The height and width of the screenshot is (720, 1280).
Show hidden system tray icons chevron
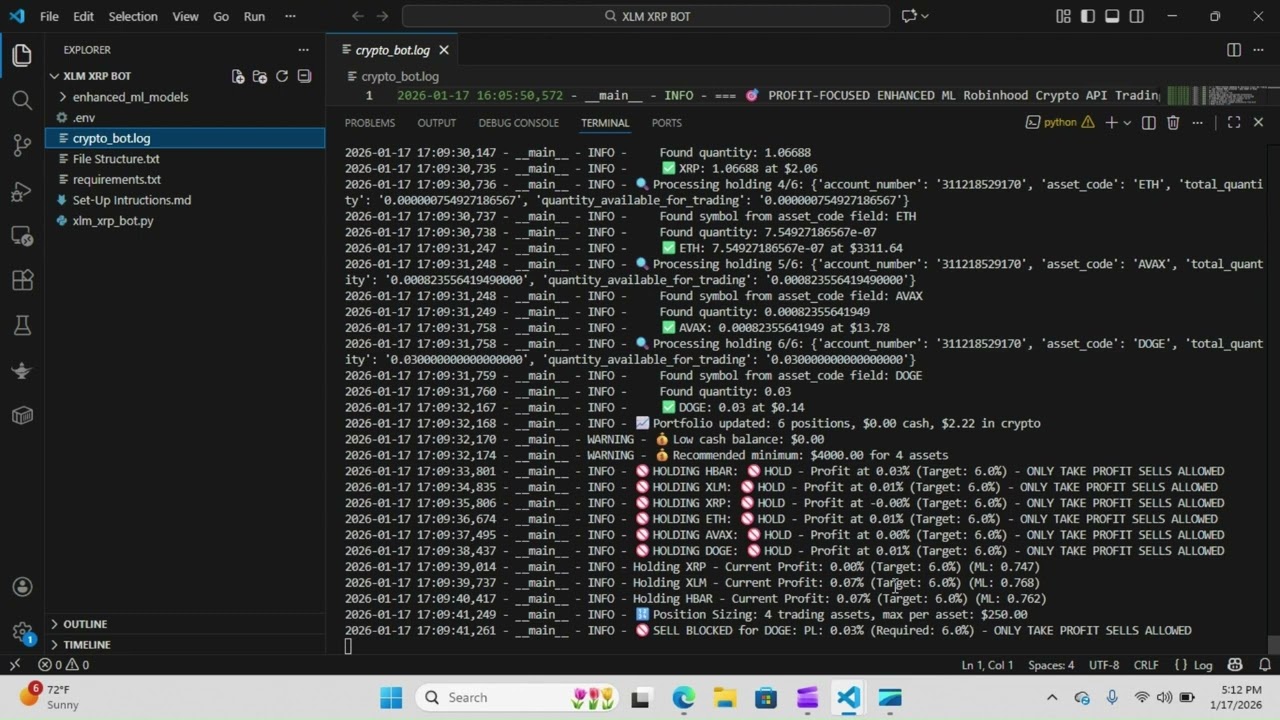[x=1052, y=697]
